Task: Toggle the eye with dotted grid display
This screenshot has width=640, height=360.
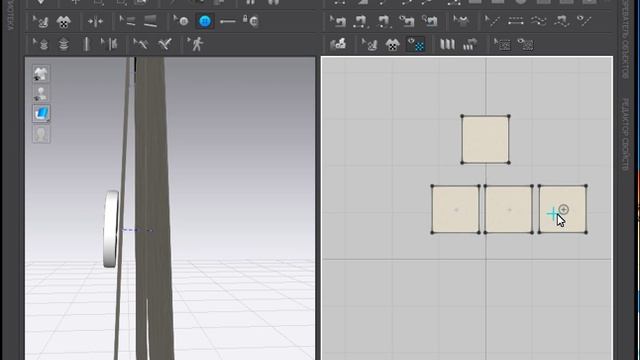Action: [525, 44]
